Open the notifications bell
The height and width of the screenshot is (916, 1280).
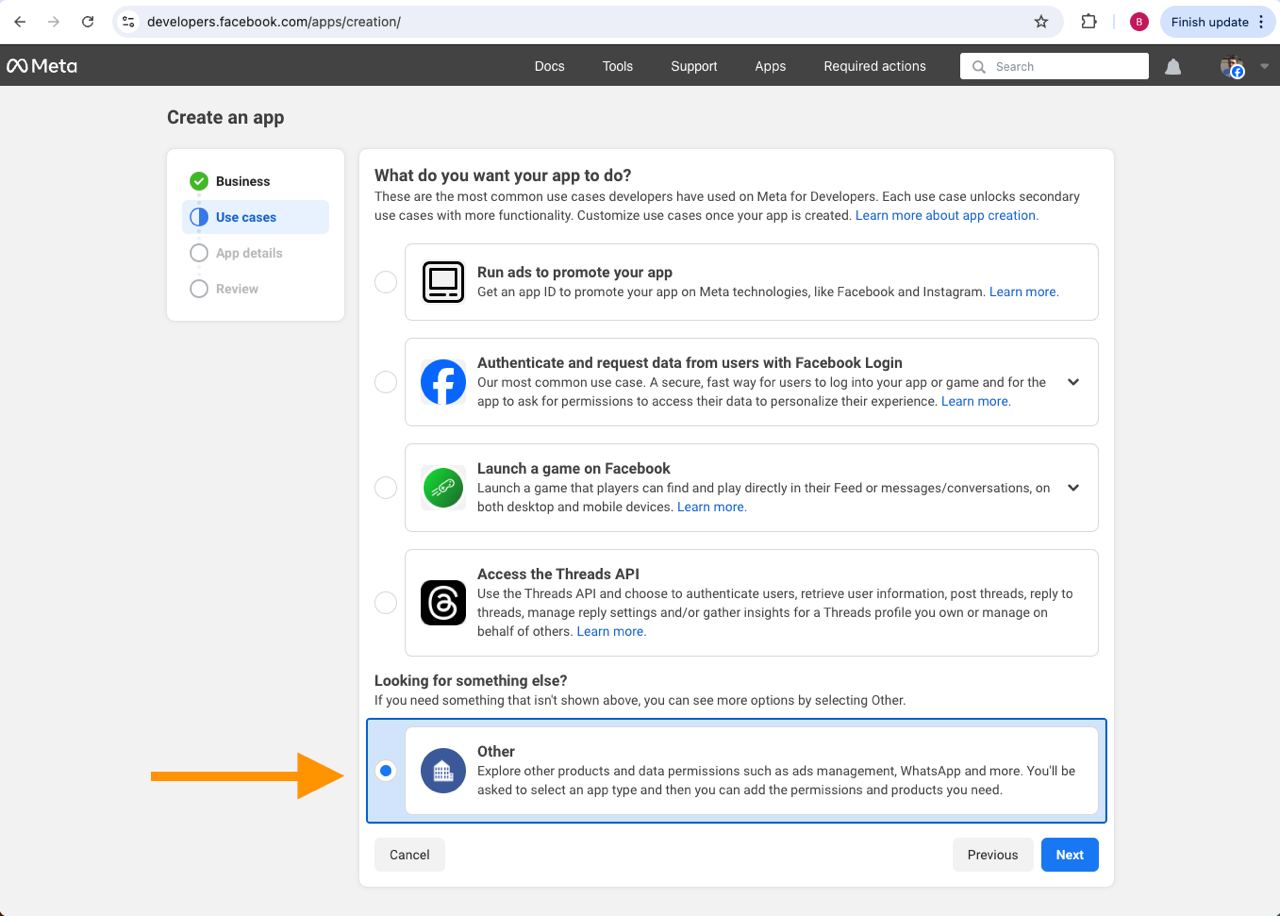pos(1173,67)
